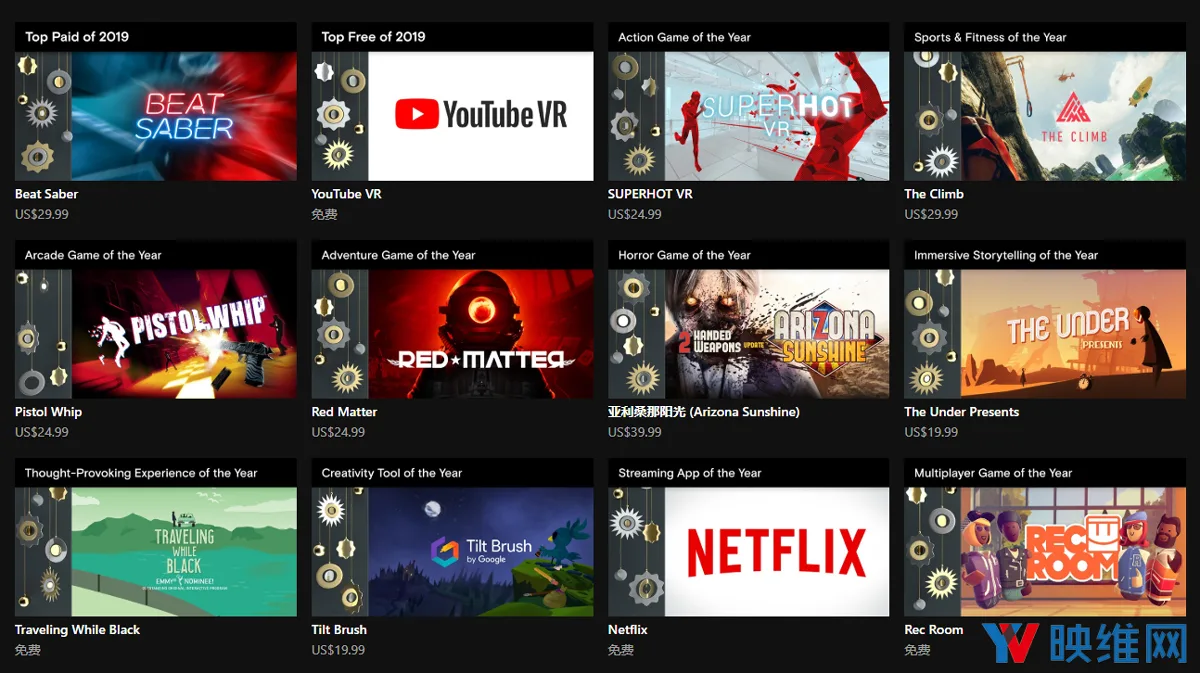
Task: Click The Climb title link
Action: click(934, 194)
